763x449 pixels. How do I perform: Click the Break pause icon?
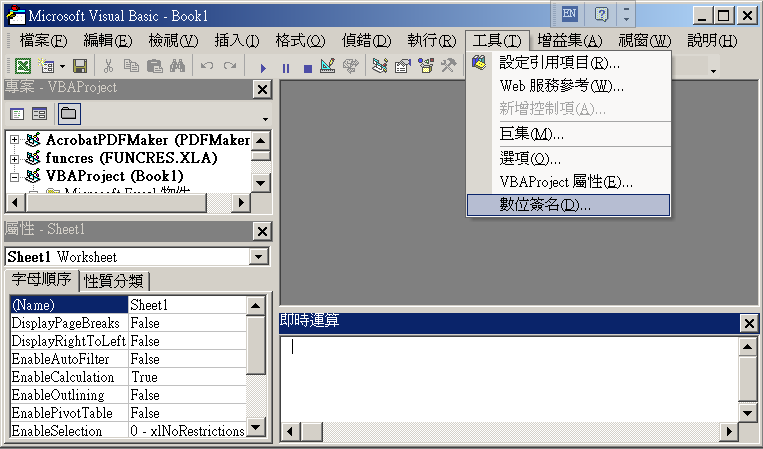(x=286, y=68)
